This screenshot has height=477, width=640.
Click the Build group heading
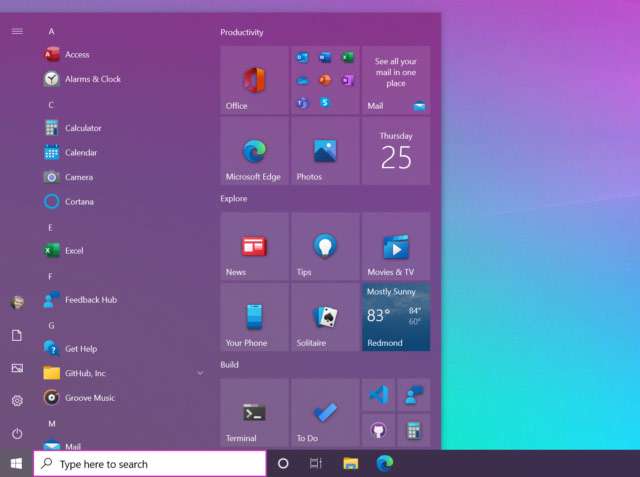(229, 365)
